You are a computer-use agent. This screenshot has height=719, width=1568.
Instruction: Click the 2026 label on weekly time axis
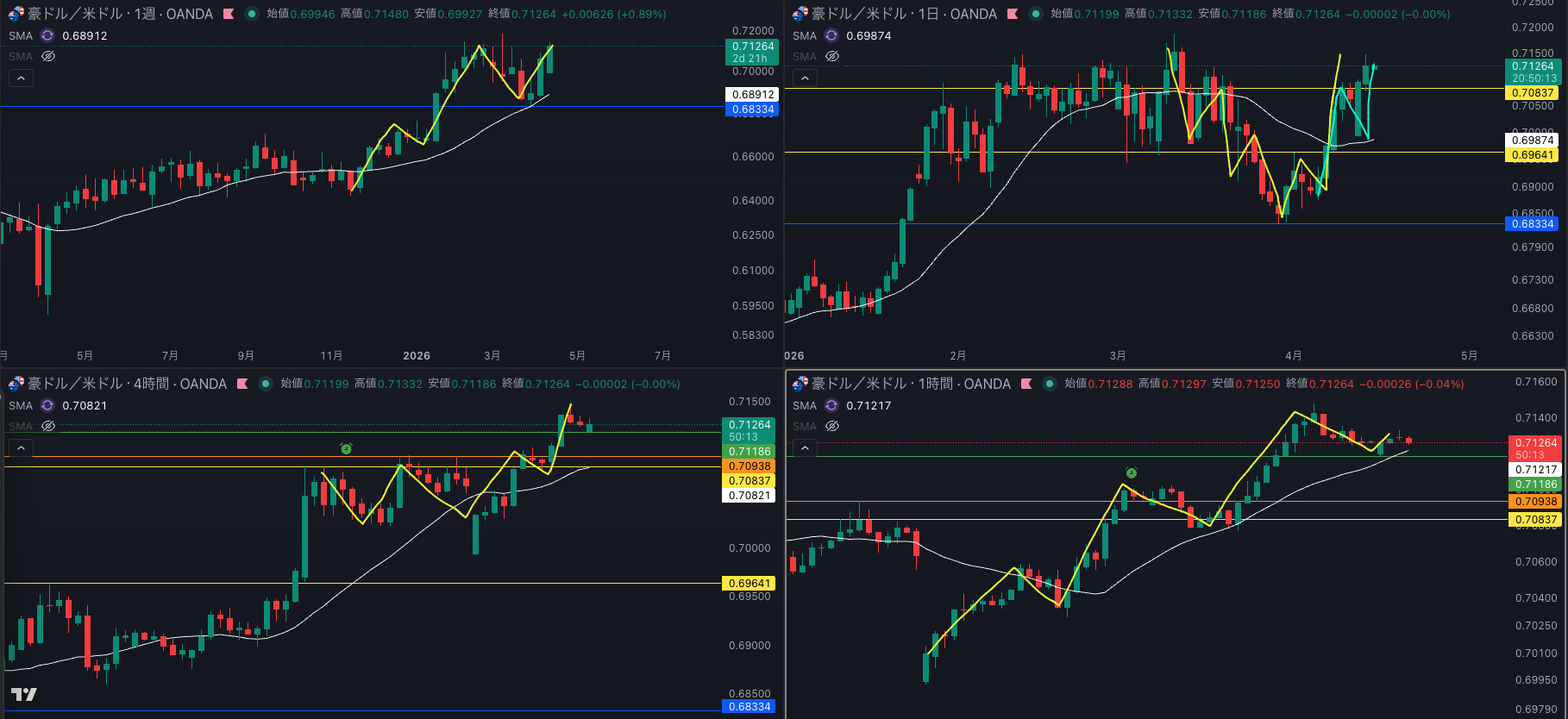[417, 355]
